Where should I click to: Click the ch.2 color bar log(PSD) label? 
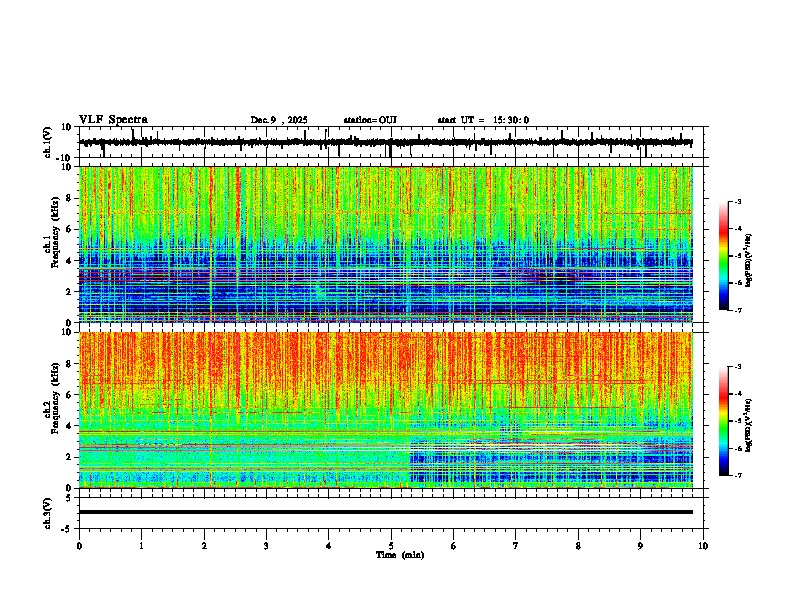(x=749, y=425)
